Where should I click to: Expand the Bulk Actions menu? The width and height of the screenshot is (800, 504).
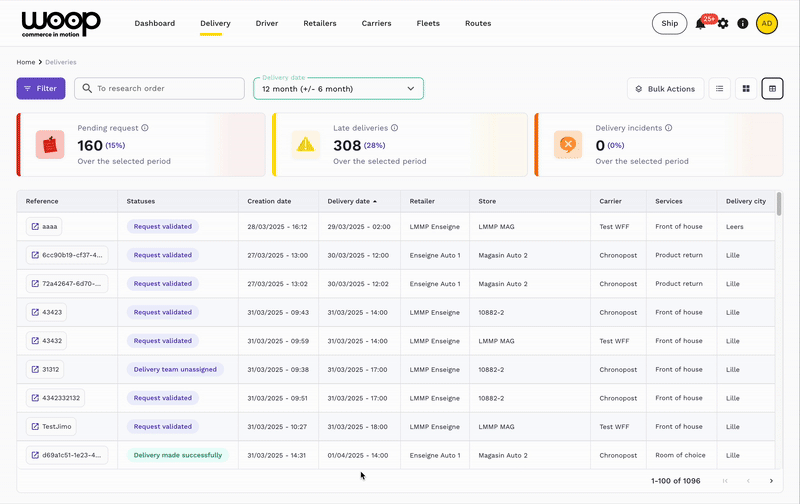pos(665,89)
